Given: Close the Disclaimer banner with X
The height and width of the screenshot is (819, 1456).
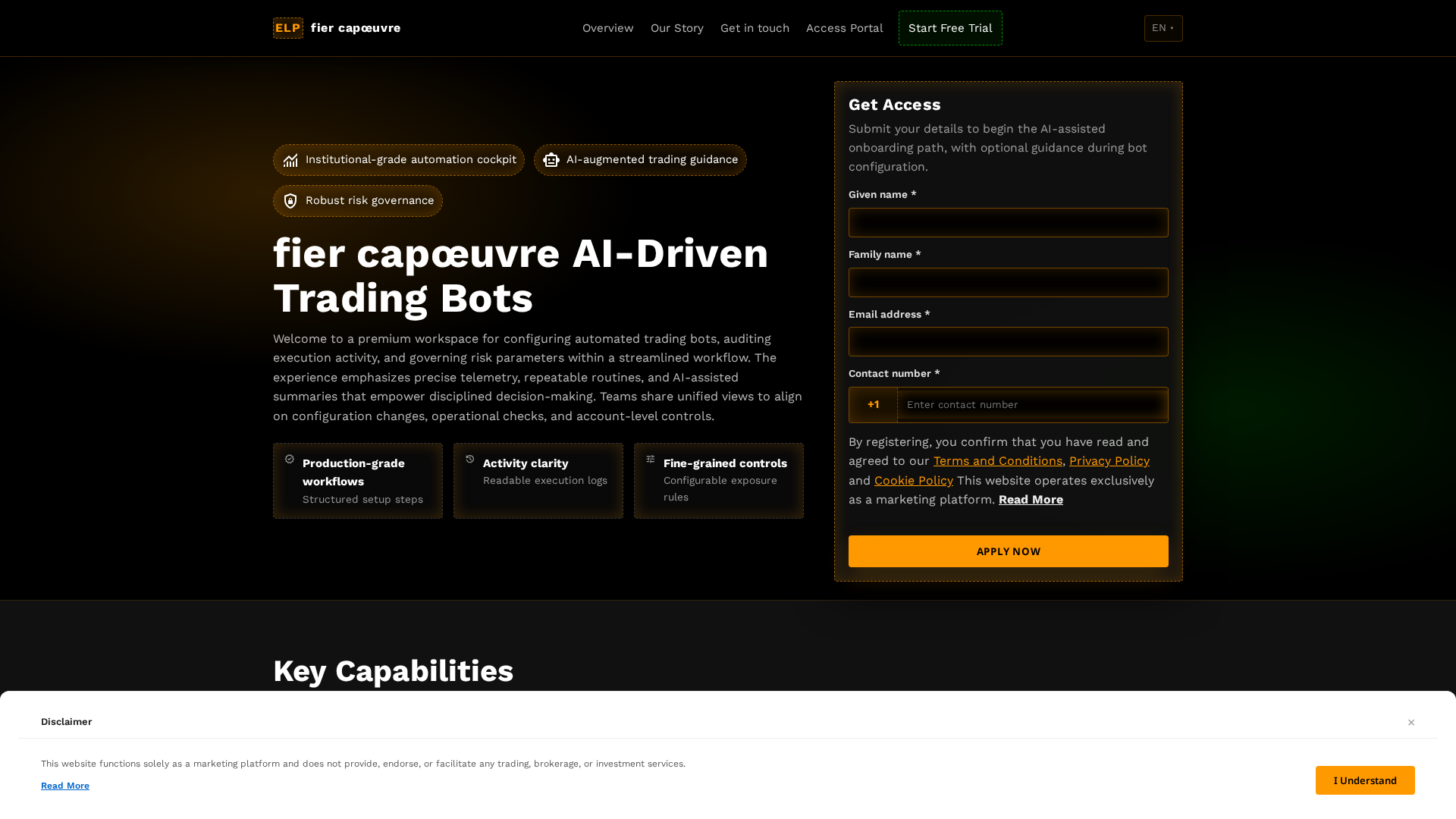Looking at the screenshot, I should [x=1411, y=723].
